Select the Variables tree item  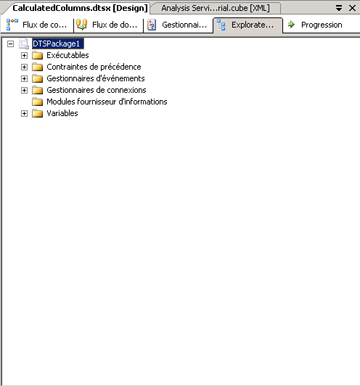(62, 113)
